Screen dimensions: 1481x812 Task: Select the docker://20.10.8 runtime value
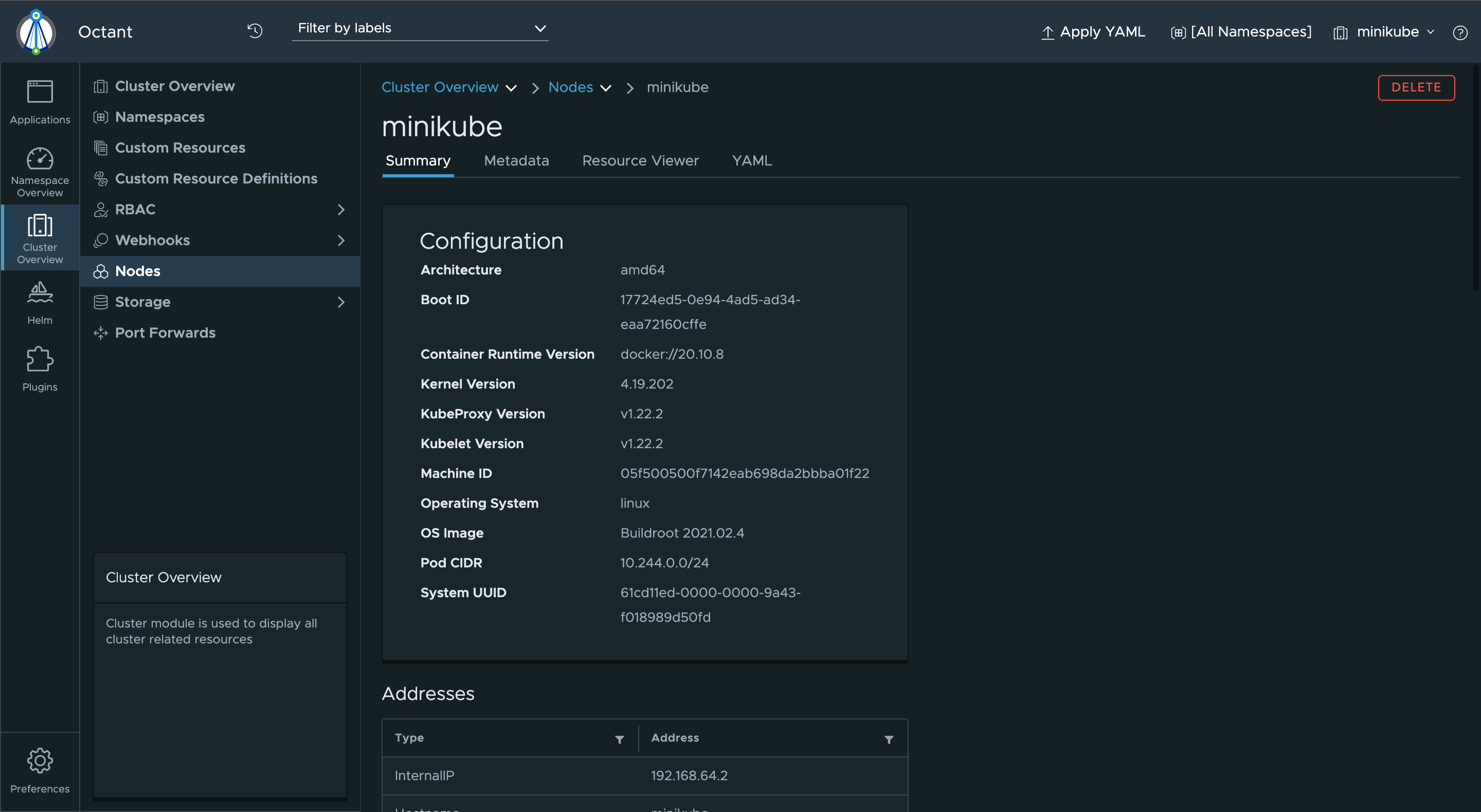(672, 355)
